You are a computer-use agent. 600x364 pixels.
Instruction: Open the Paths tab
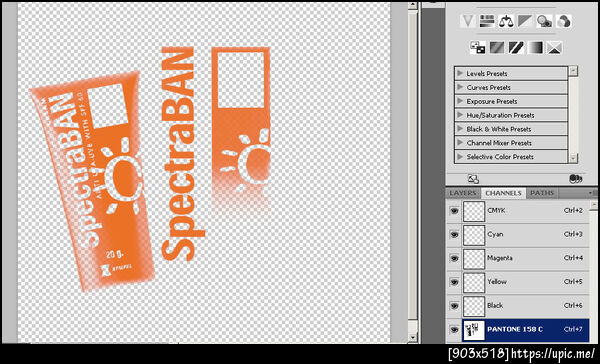542,193
